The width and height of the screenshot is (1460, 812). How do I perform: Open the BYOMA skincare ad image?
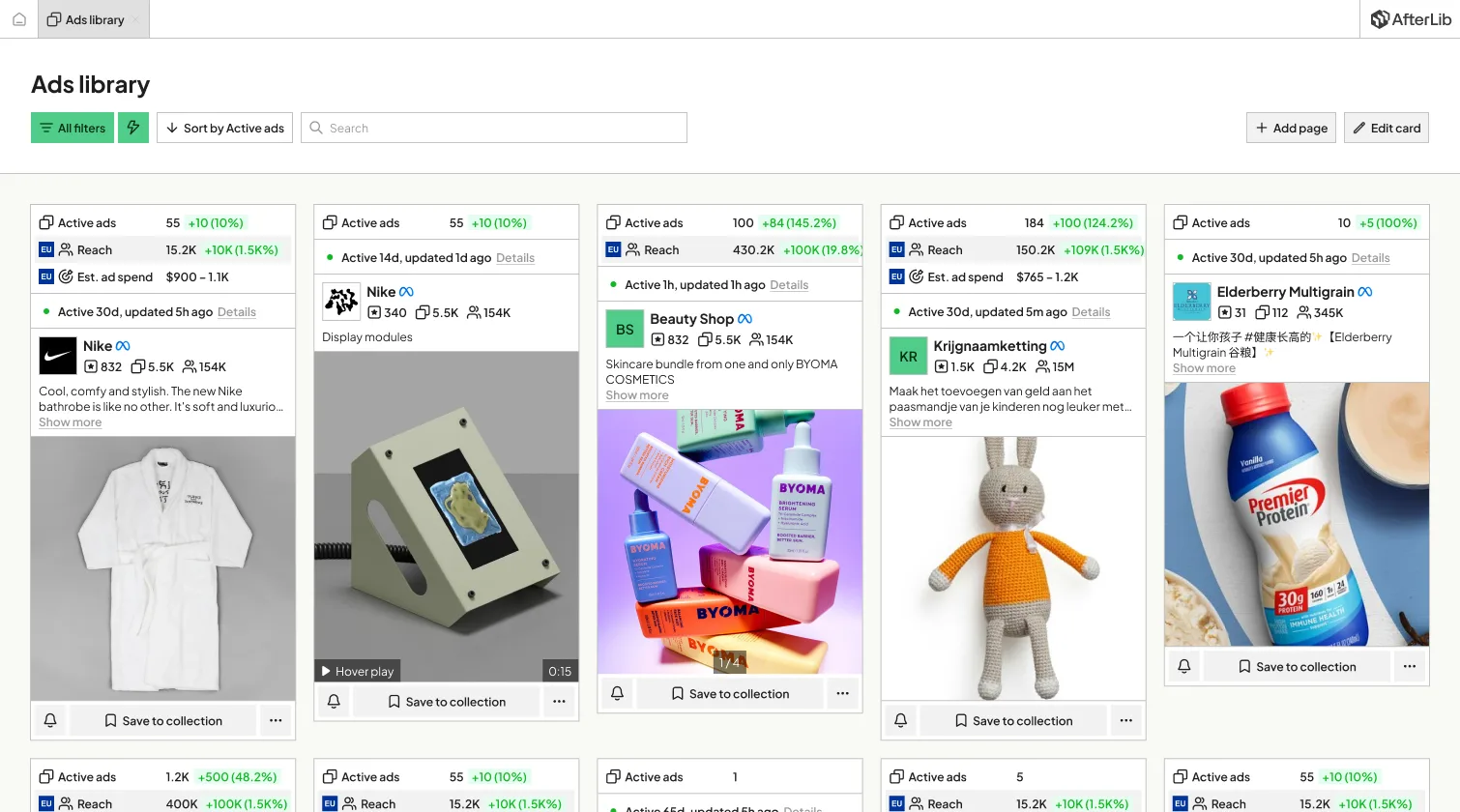pos(730,541)
